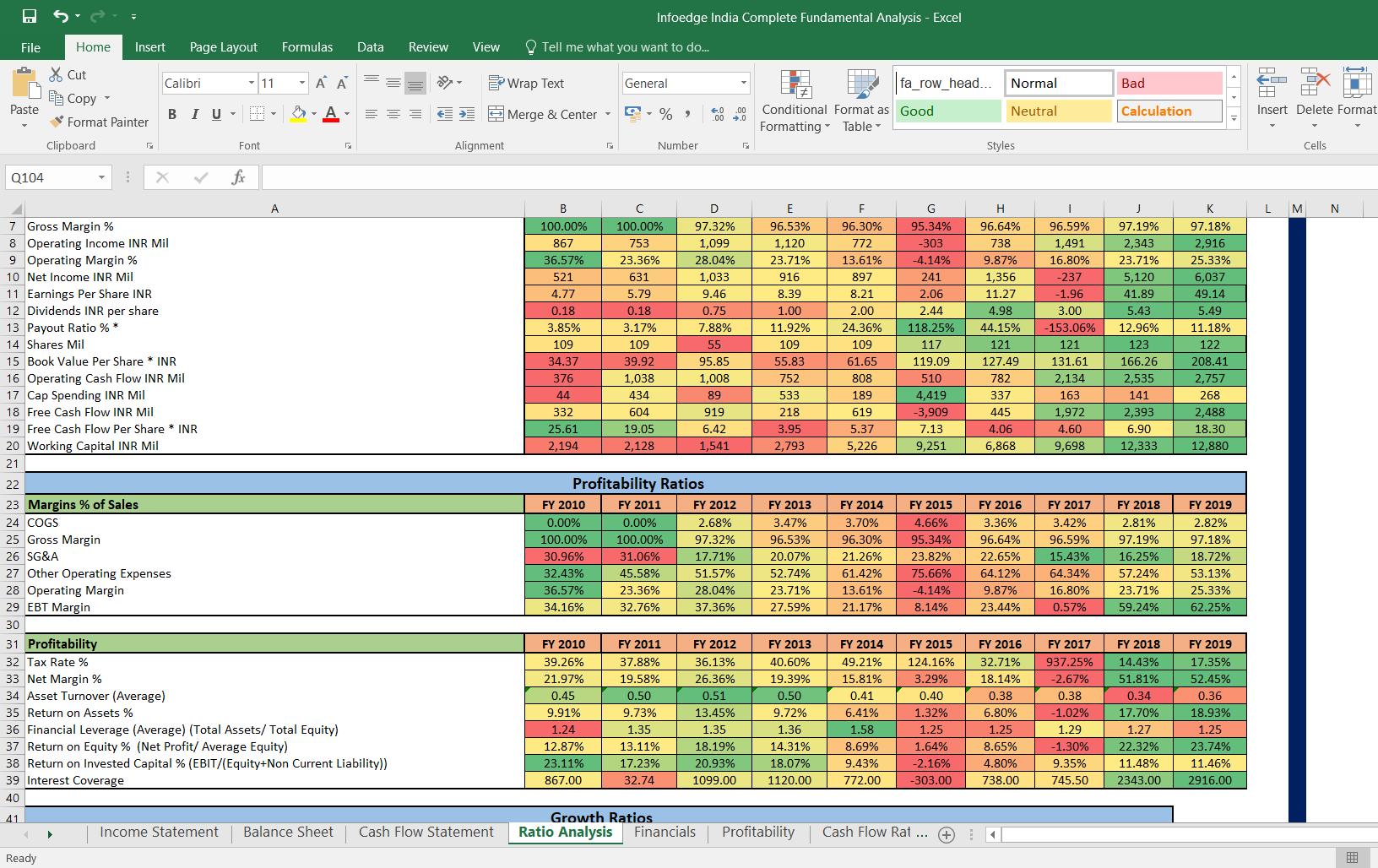The height and width of the screenshot is (868, 1378).
Task: Add a new sheet with the plus icon
Action: (947, 835)
